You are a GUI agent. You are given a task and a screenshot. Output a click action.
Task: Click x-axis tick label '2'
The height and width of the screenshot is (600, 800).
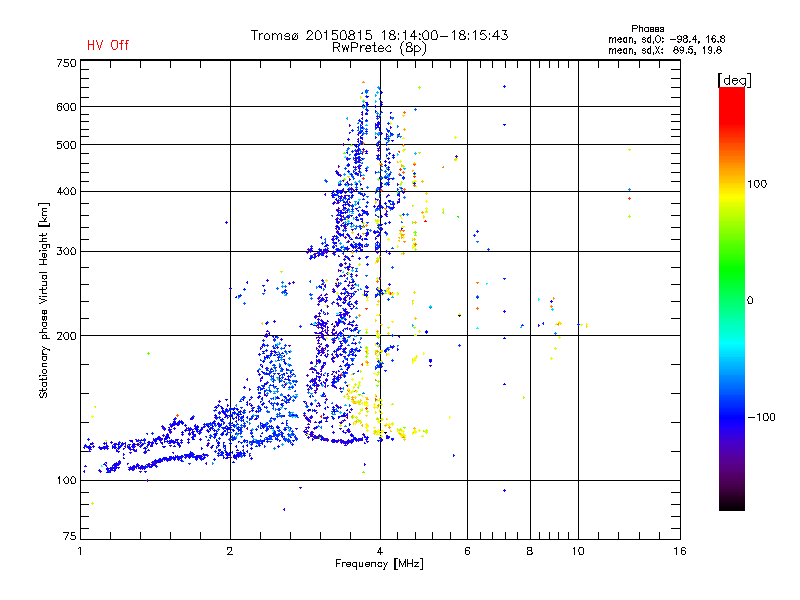(x=230, y=551)
